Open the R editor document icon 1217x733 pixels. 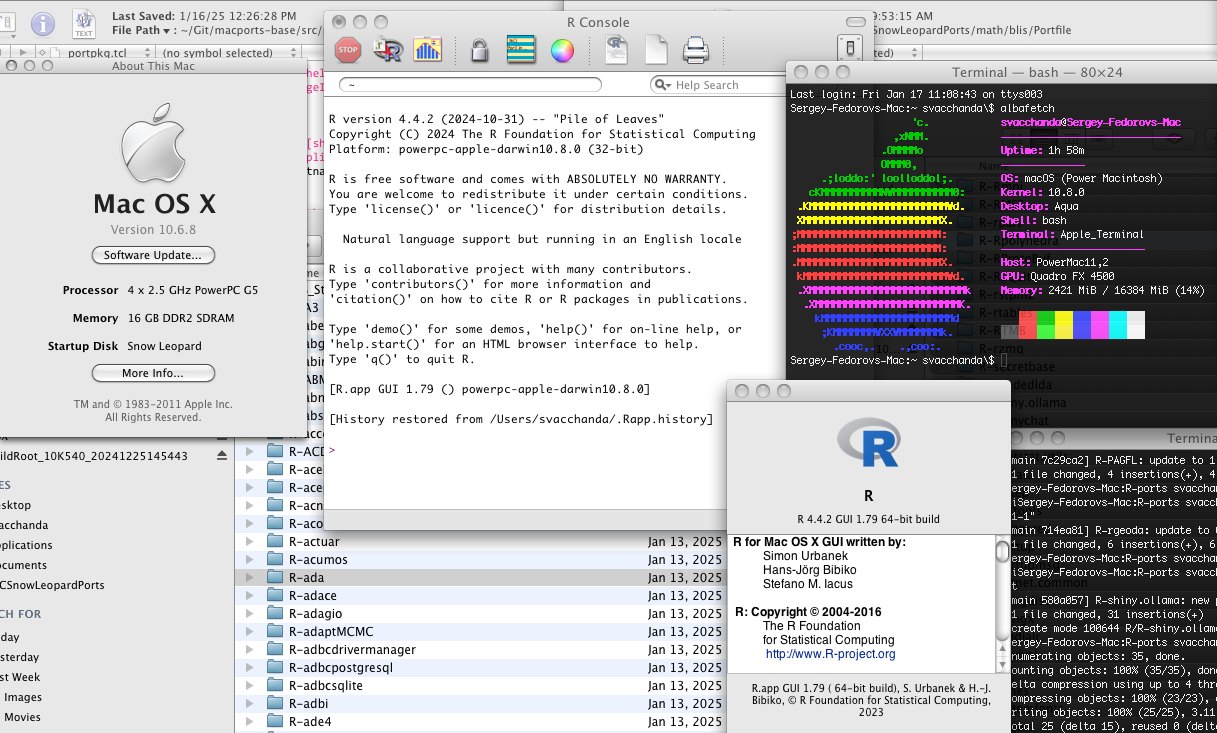617,49
